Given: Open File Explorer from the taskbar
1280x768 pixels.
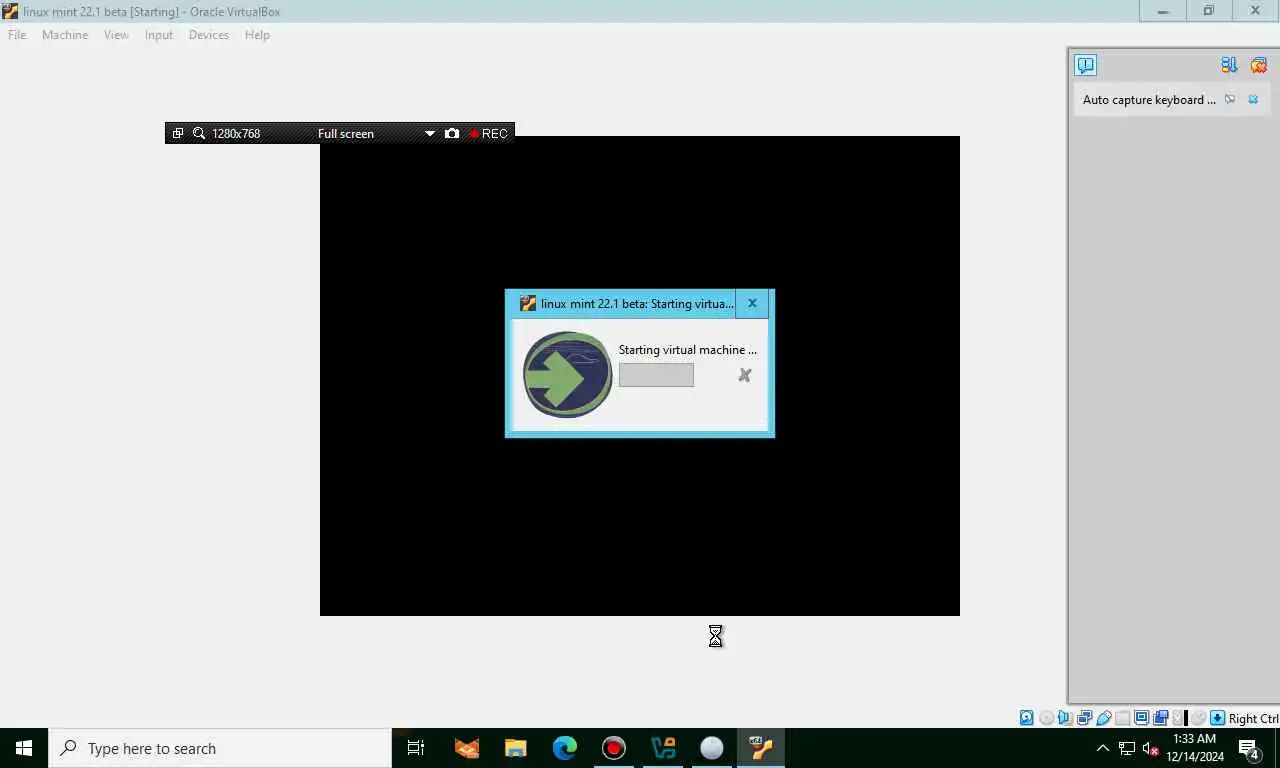Looking at the screenshot, I should pyautogui.click(x=515, y=748).
